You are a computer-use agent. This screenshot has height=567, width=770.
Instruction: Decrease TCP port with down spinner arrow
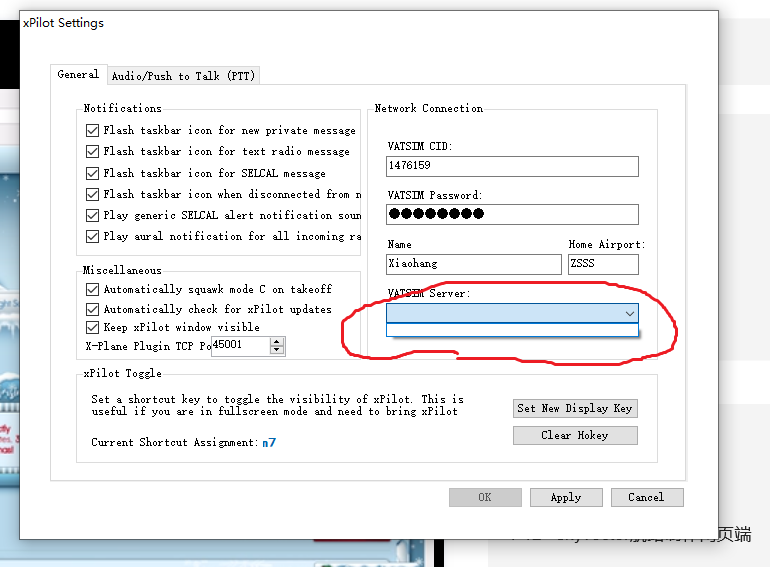pos(277,350)
